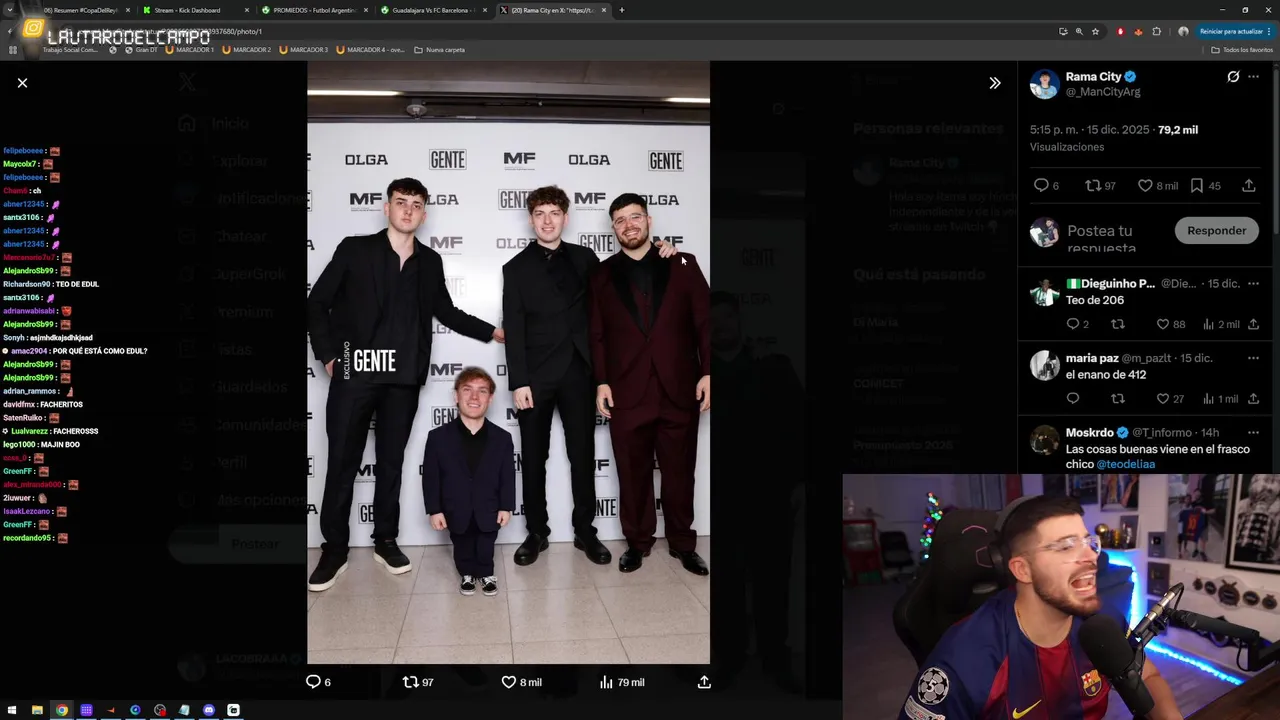Switch to Guadalajara Vs FC Barcelona tab

pos(433,10)
